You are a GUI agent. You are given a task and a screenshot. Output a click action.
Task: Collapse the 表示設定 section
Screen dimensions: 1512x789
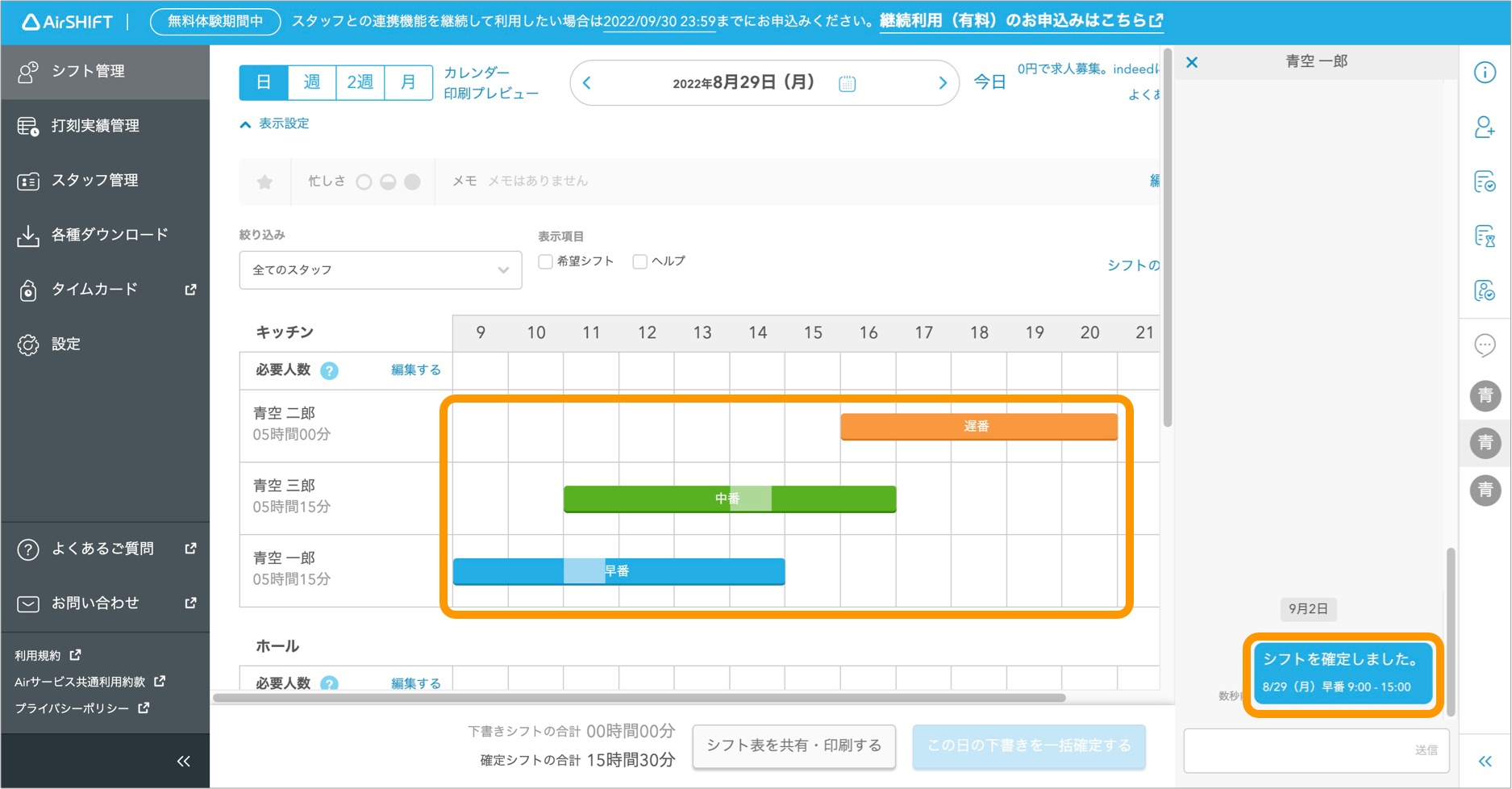coord(275,123)
